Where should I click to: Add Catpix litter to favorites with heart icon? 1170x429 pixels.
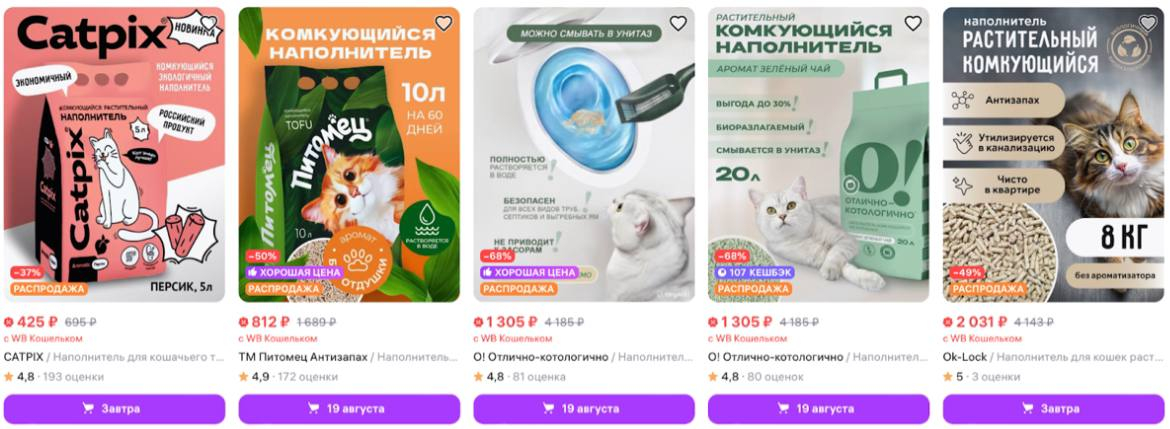click(209, 23)
